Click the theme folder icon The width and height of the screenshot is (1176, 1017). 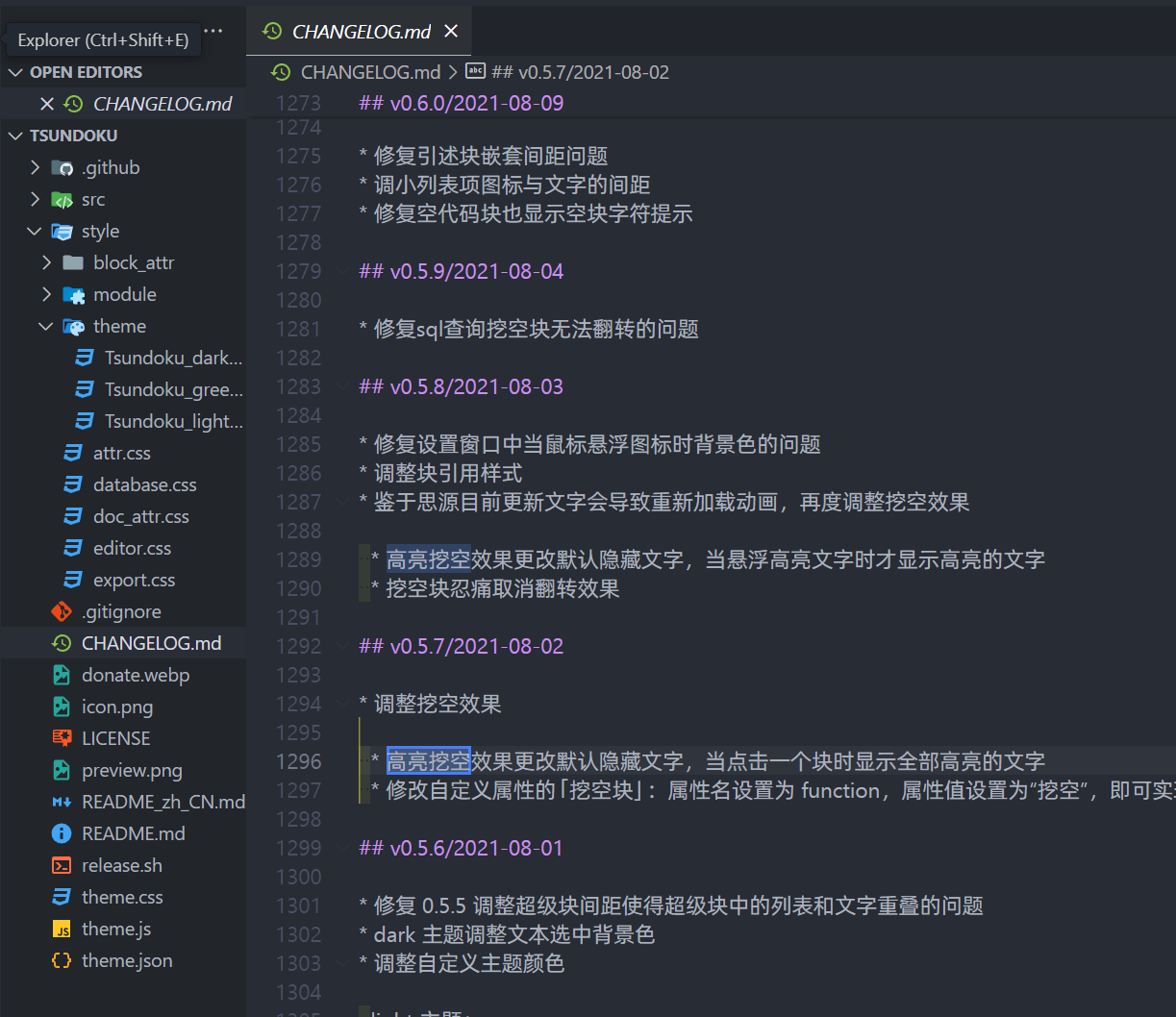click(x=73, y=326)
